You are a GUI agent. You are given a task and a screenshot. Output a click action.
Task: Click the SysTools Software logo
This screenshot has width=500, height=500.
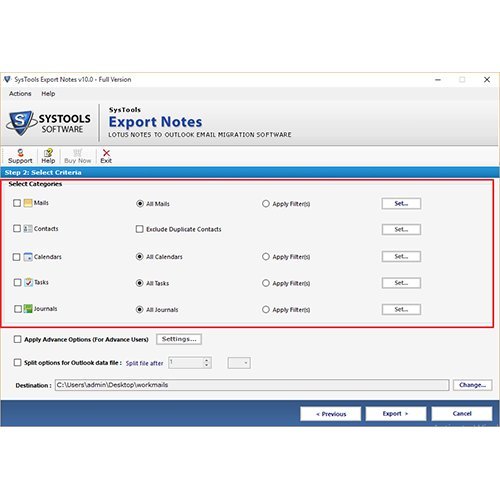click(48, 123)
